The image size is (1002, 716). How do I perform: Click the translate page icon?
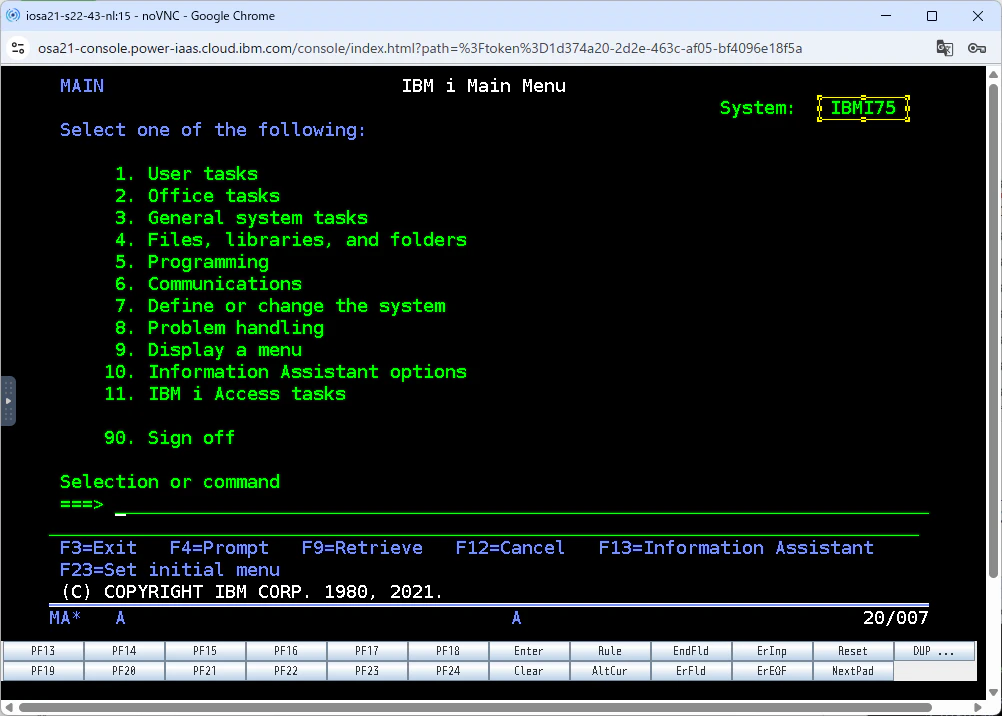pos(944,49)
